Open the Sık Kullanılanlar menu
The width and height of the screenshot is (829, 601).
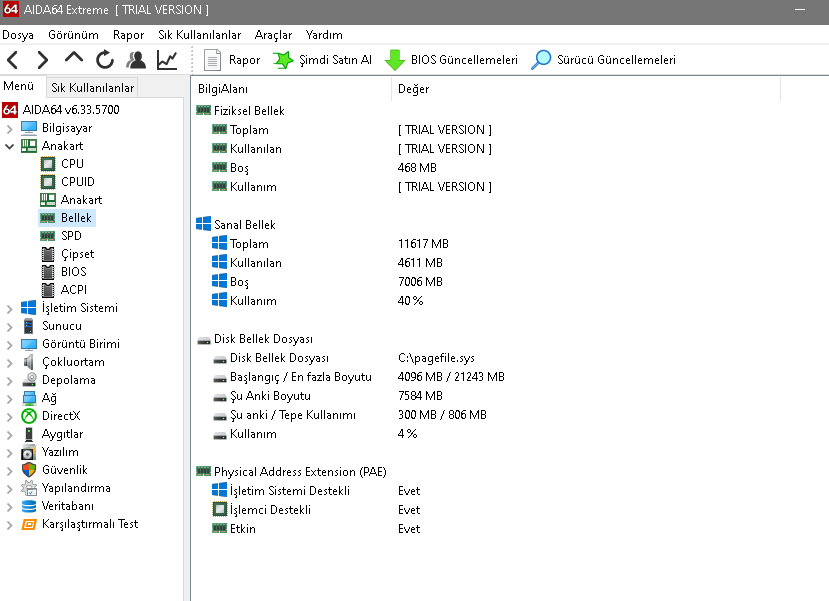tap(199, 35)
